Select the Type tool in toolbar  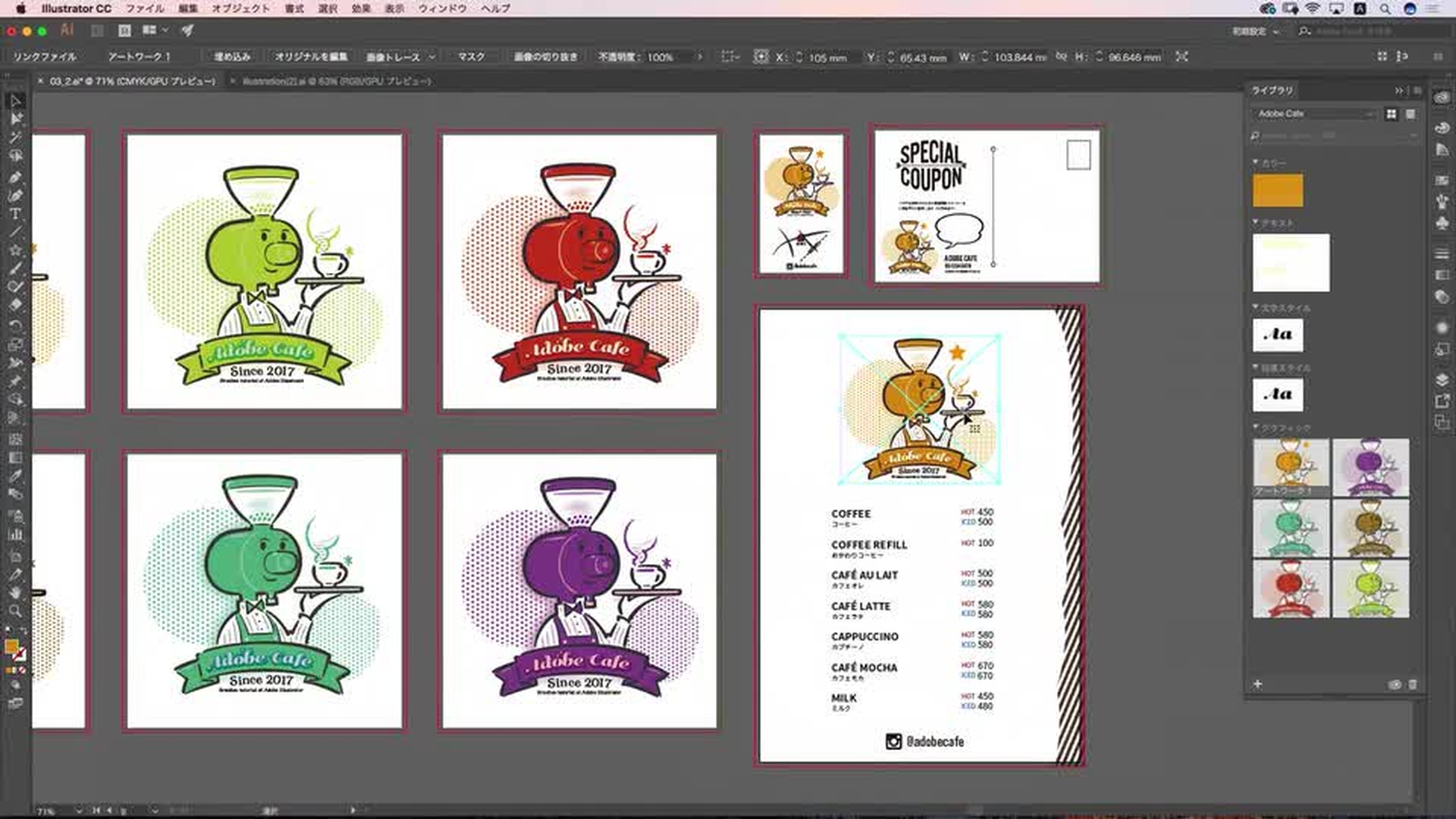[x=15, y=214]
